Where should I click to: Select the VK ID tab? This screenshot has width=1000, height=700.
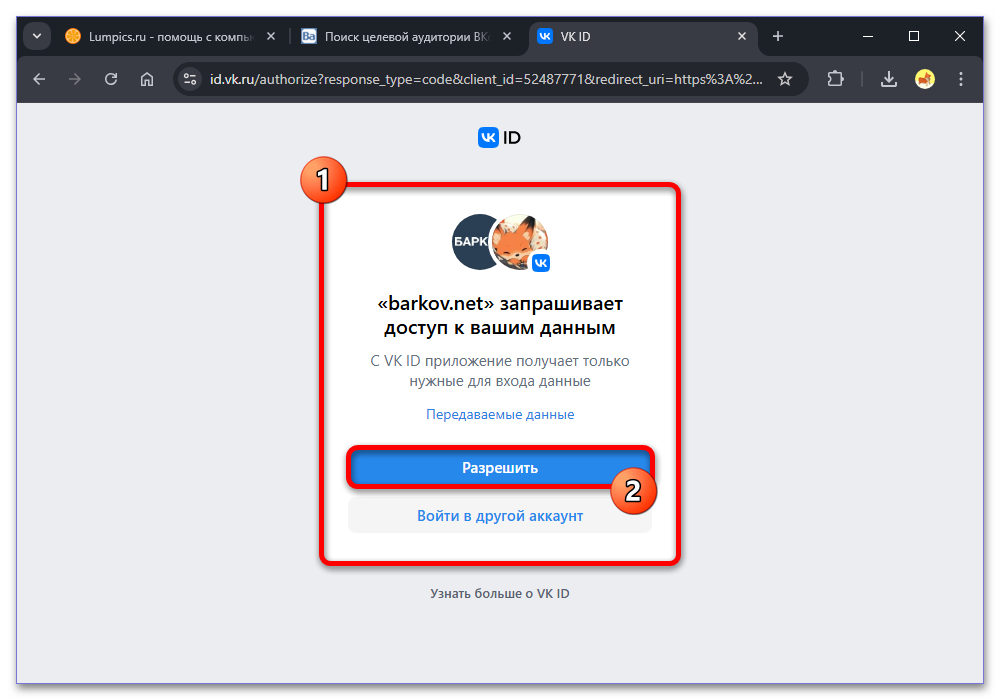click(642, 36)
